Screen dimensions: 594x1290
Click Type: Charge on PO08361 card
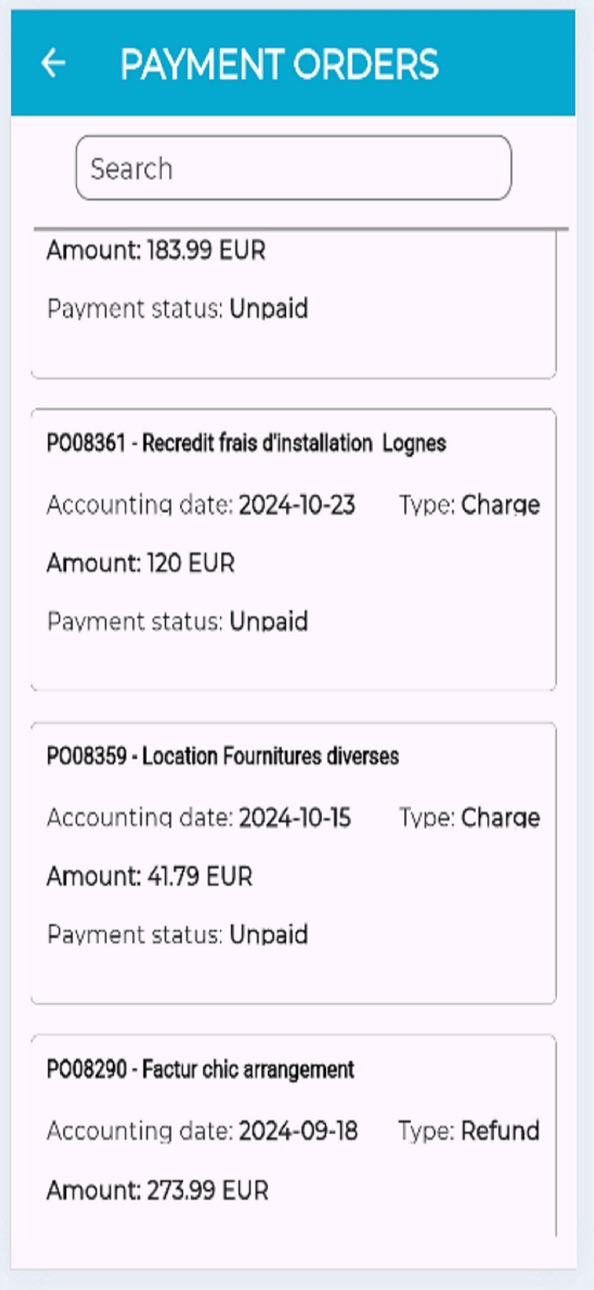(469, 506)
